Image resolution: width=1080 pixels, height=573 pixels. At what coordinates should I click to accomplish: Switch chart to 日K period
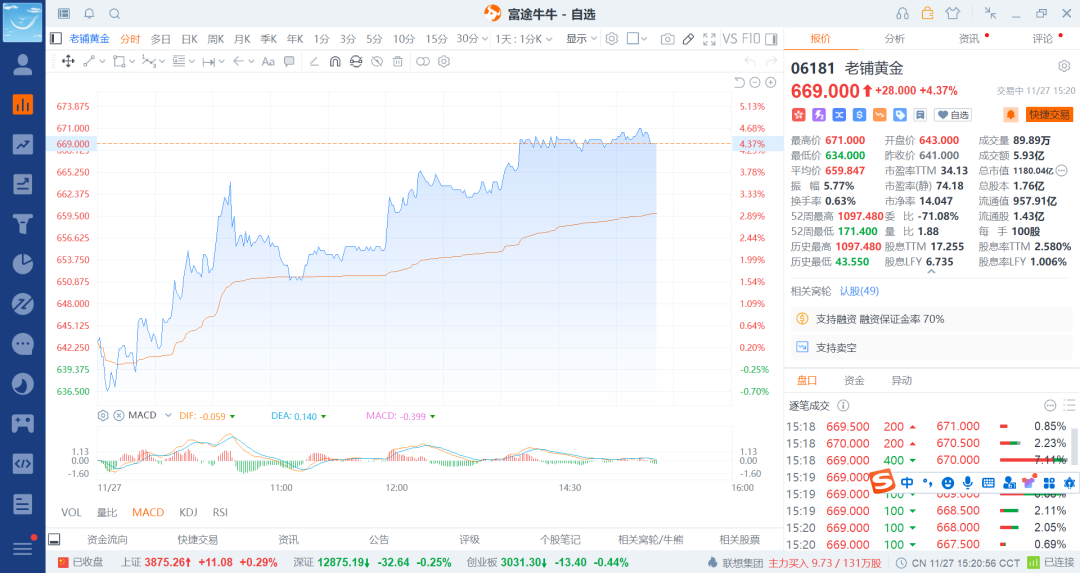(x=189, y=39)
